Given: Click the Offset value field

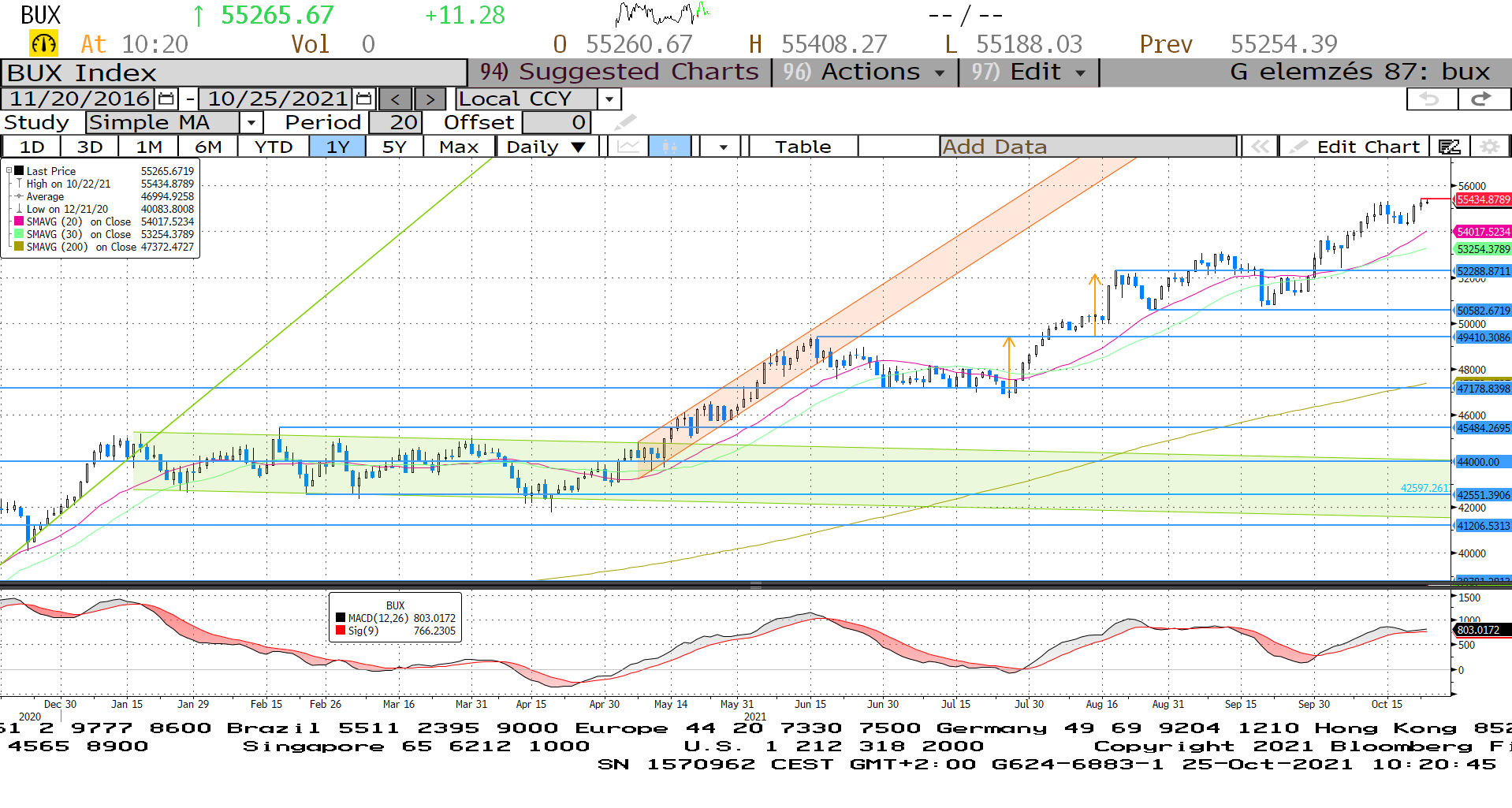Looking at the screenshot, I should (557, 122).
